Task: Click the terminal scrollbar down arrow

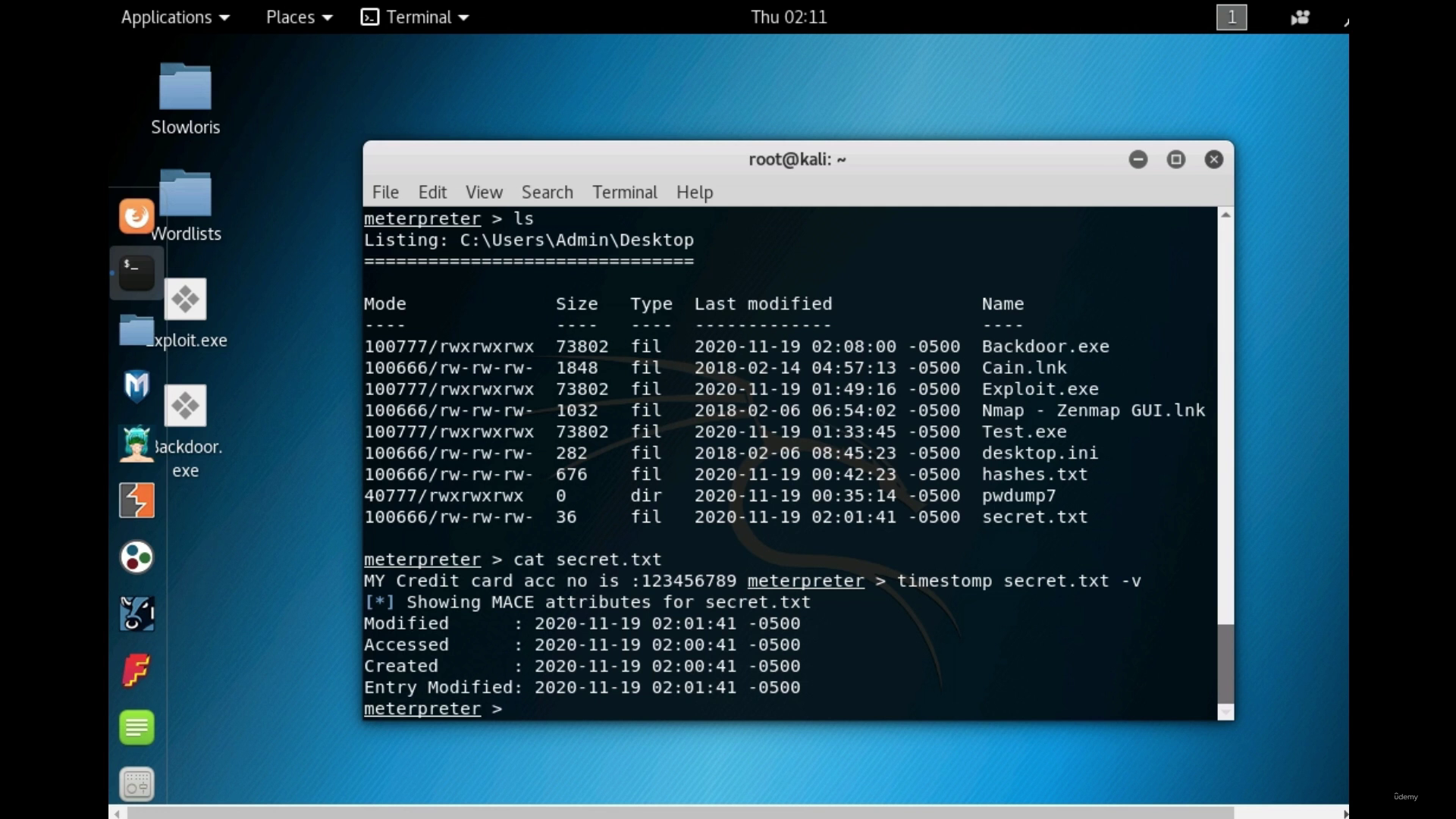Action: click(x=1225, y=712)
